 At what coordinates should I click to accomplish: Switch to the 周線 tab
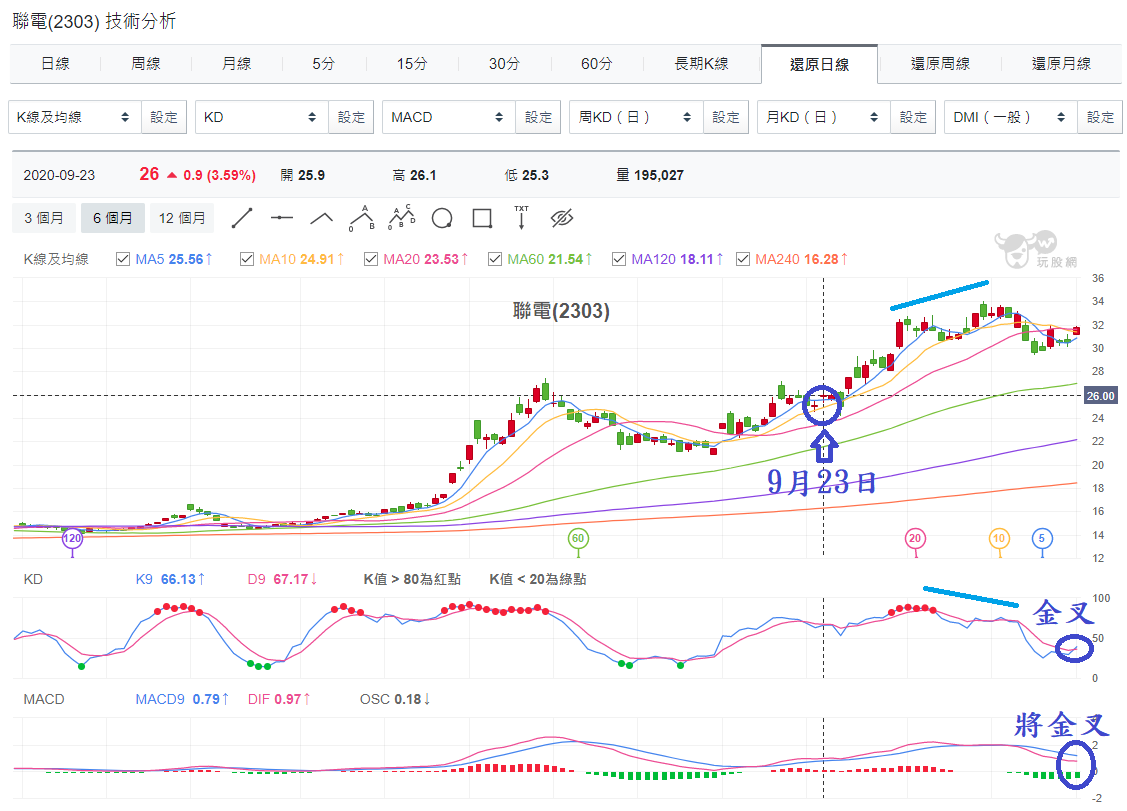click(x=146, y=64)
